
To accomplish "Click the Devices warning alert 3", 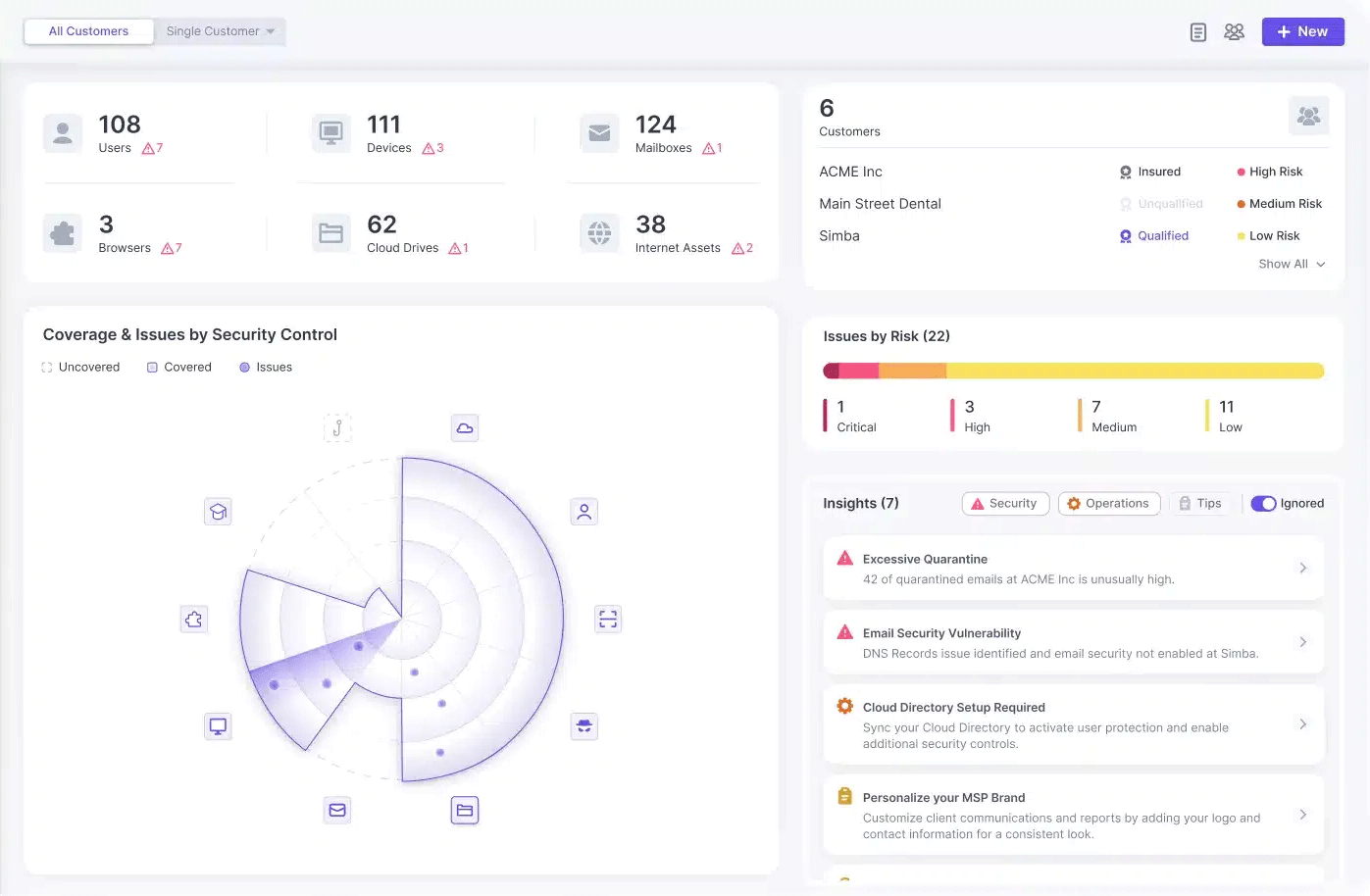I will click(432, 148).
